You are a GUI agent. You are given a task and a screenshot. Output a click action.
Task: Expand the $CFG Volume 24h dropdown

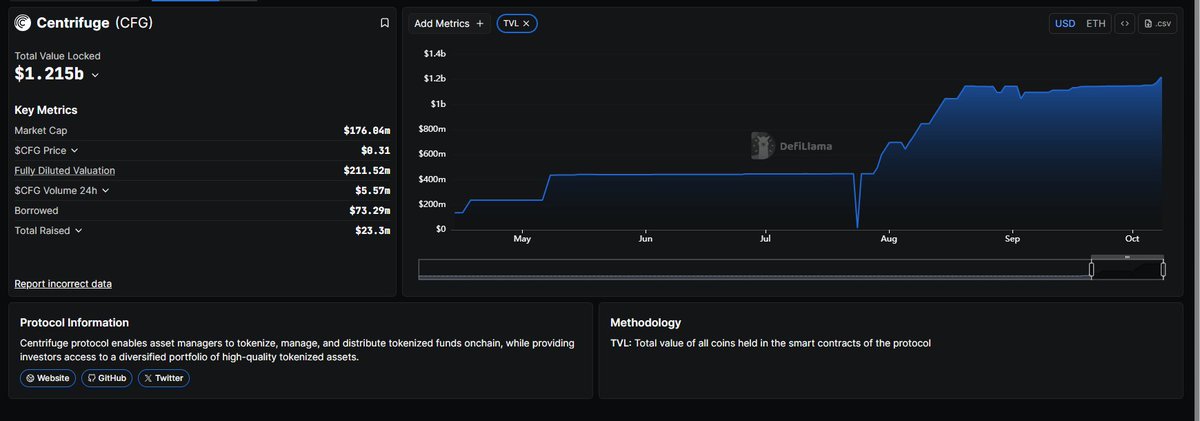[x=106, y=190]
